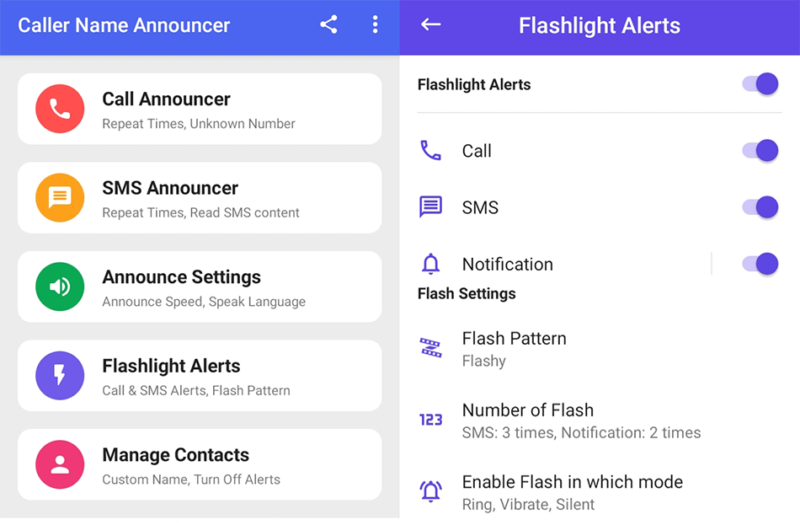Disable flashlight alerts for Call
Screen dimensions: 800x525
(x=760, y=151)
